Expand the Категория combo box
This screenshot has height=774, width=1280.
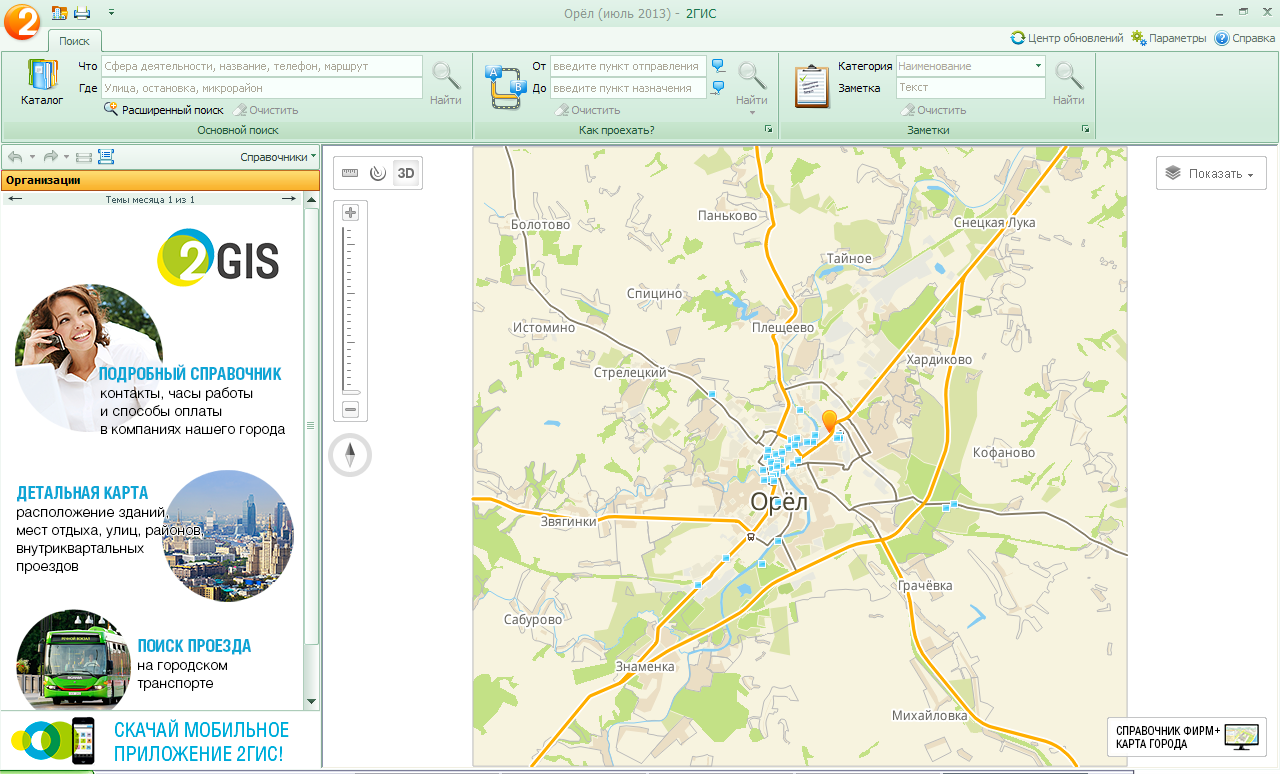click(x=1038, y=66)
